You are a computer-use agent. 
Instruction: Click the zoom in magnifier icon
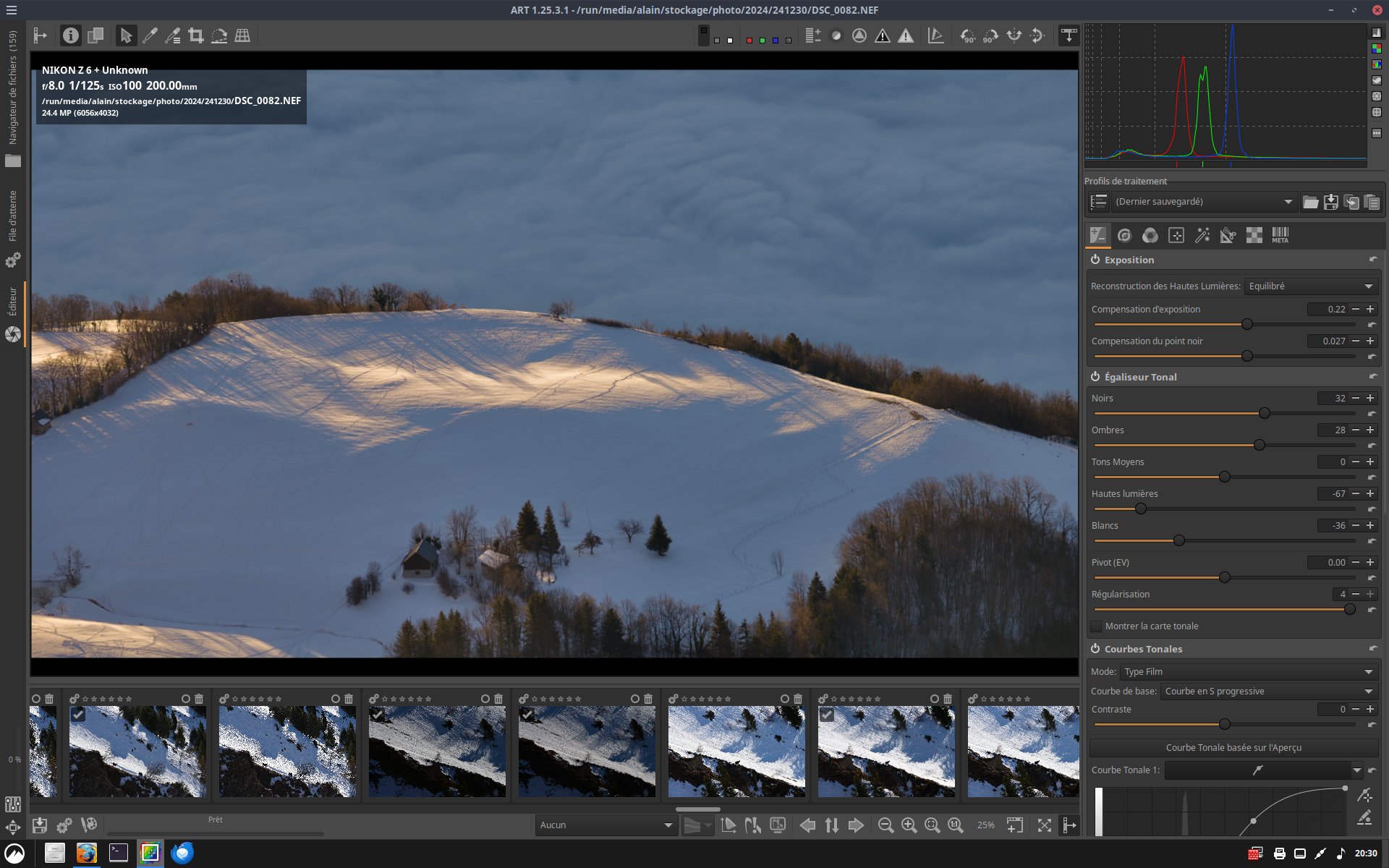(909, 825)
